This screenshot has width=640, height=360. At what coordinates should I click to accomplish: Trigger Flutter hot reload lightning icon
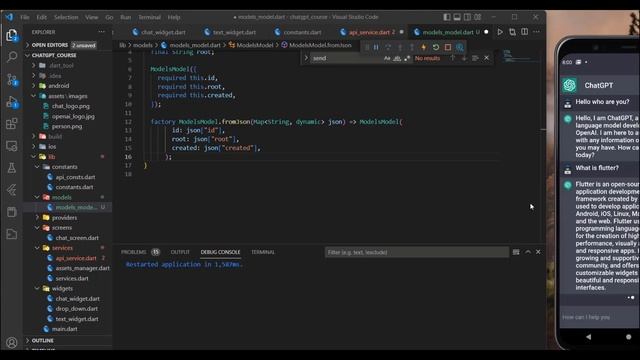pyautogui.click(x=423, y=47)
